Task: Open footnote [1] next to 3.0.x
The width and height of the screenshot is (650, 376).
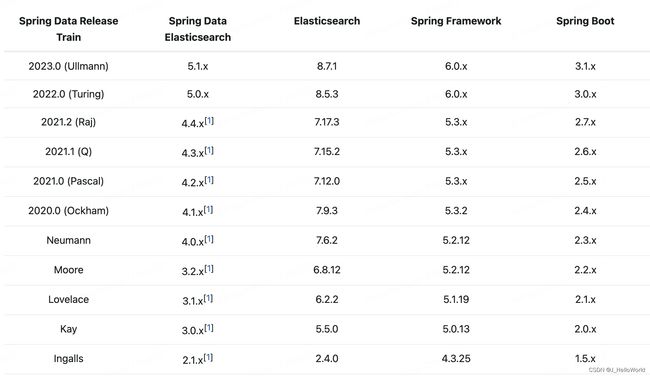Action: pos(209,327)
